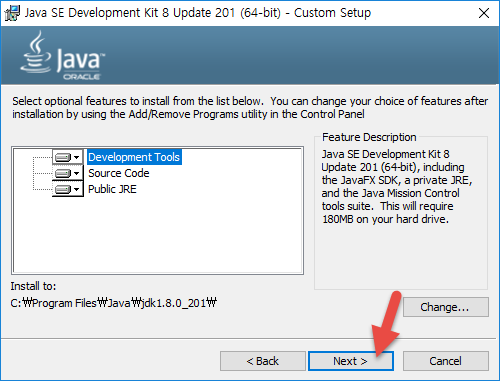The width and height of the screenshot is (500, 381).
Task: Click the Java Oracle logo in the banner
Action: 63,56
